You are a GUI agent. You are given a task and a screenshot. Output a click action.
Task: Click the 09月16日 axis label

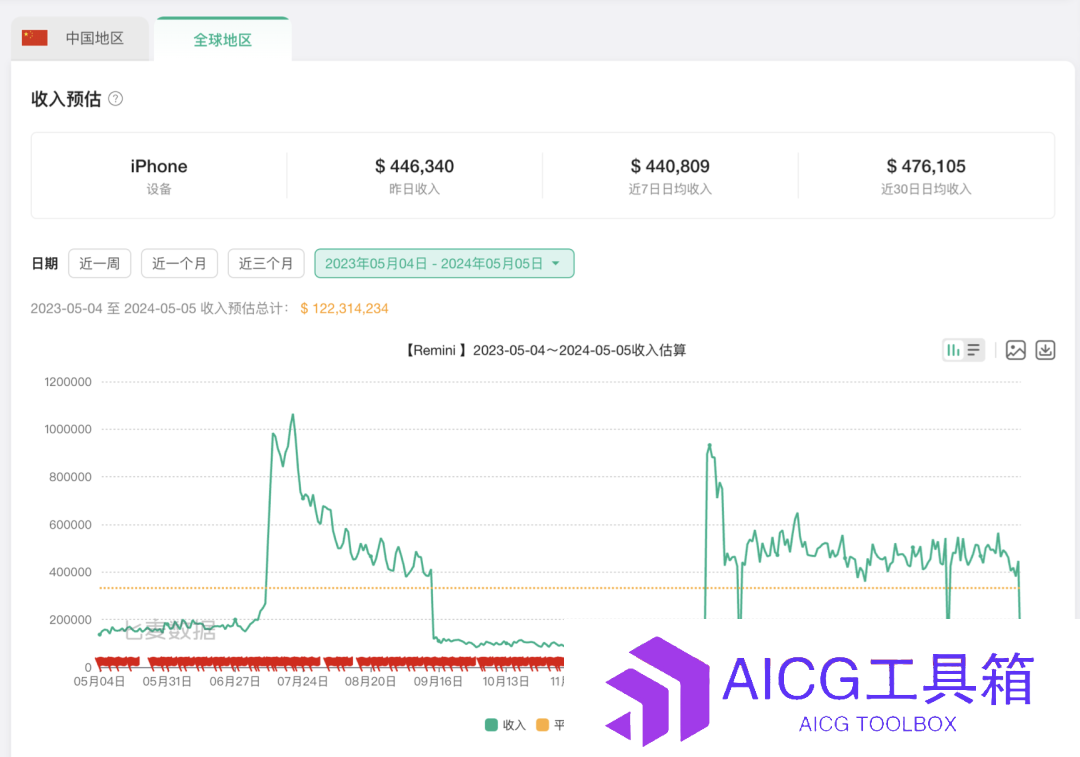coord(438,681)
